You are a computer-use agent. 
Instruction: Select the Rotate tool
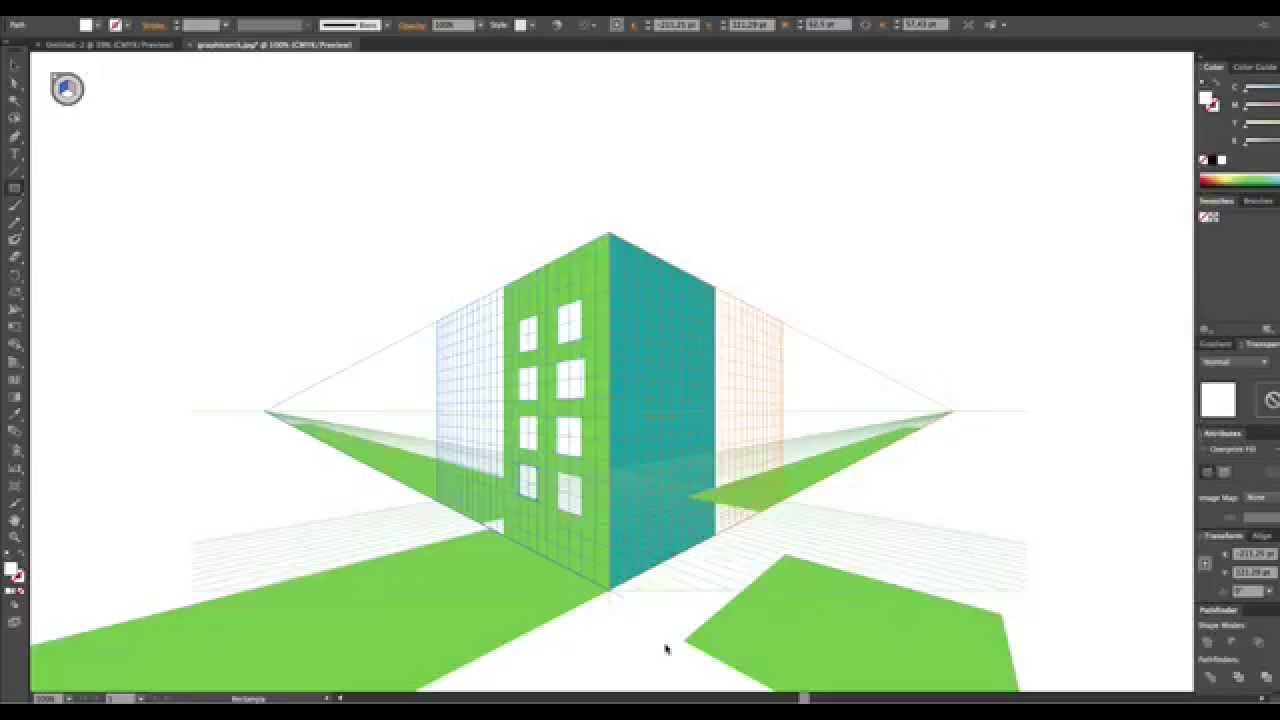point(14,275)
